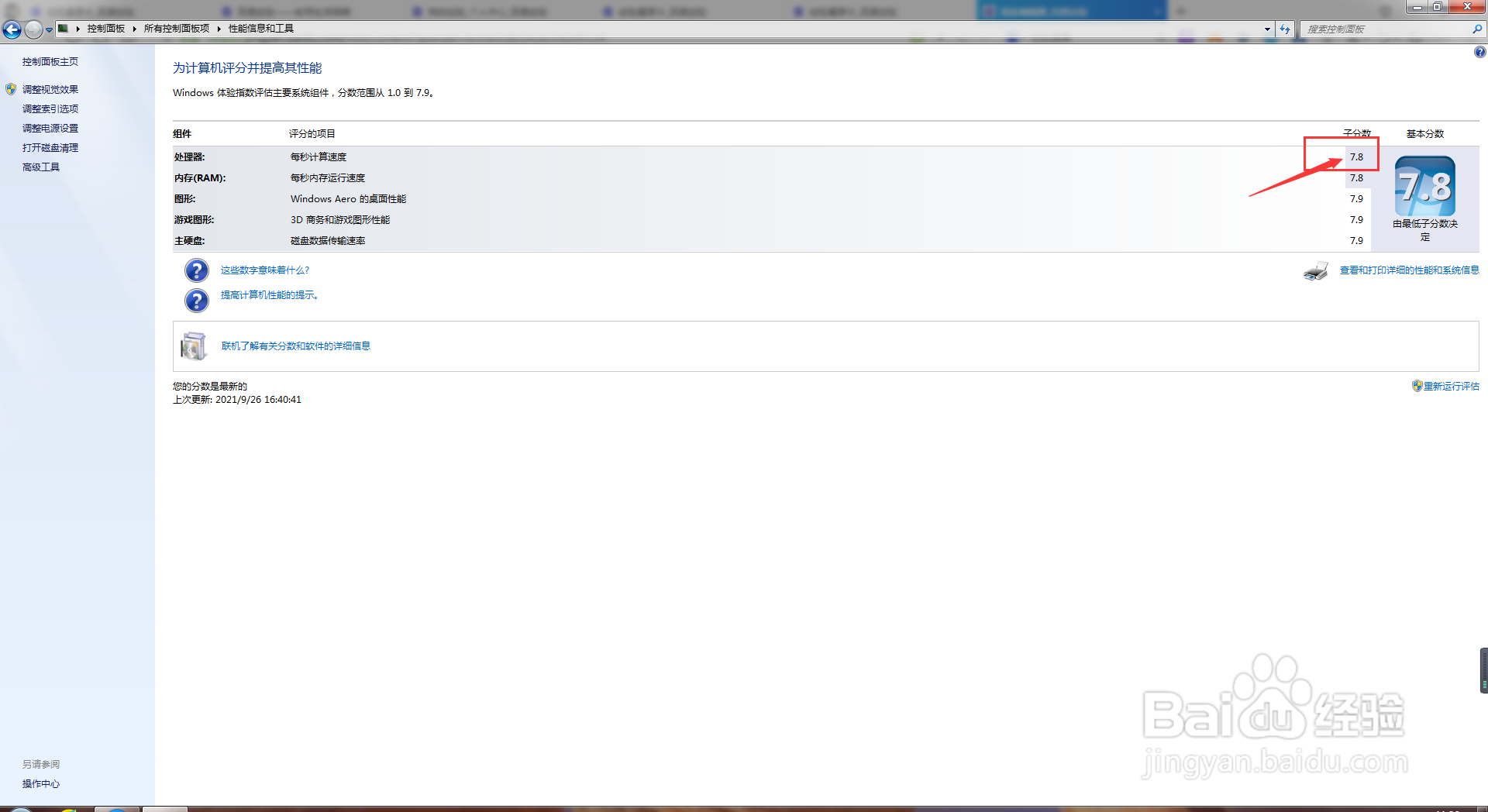The image size is (1488, 812).
Task: Select the 图形 component row label
Action: tap(185, 199)
